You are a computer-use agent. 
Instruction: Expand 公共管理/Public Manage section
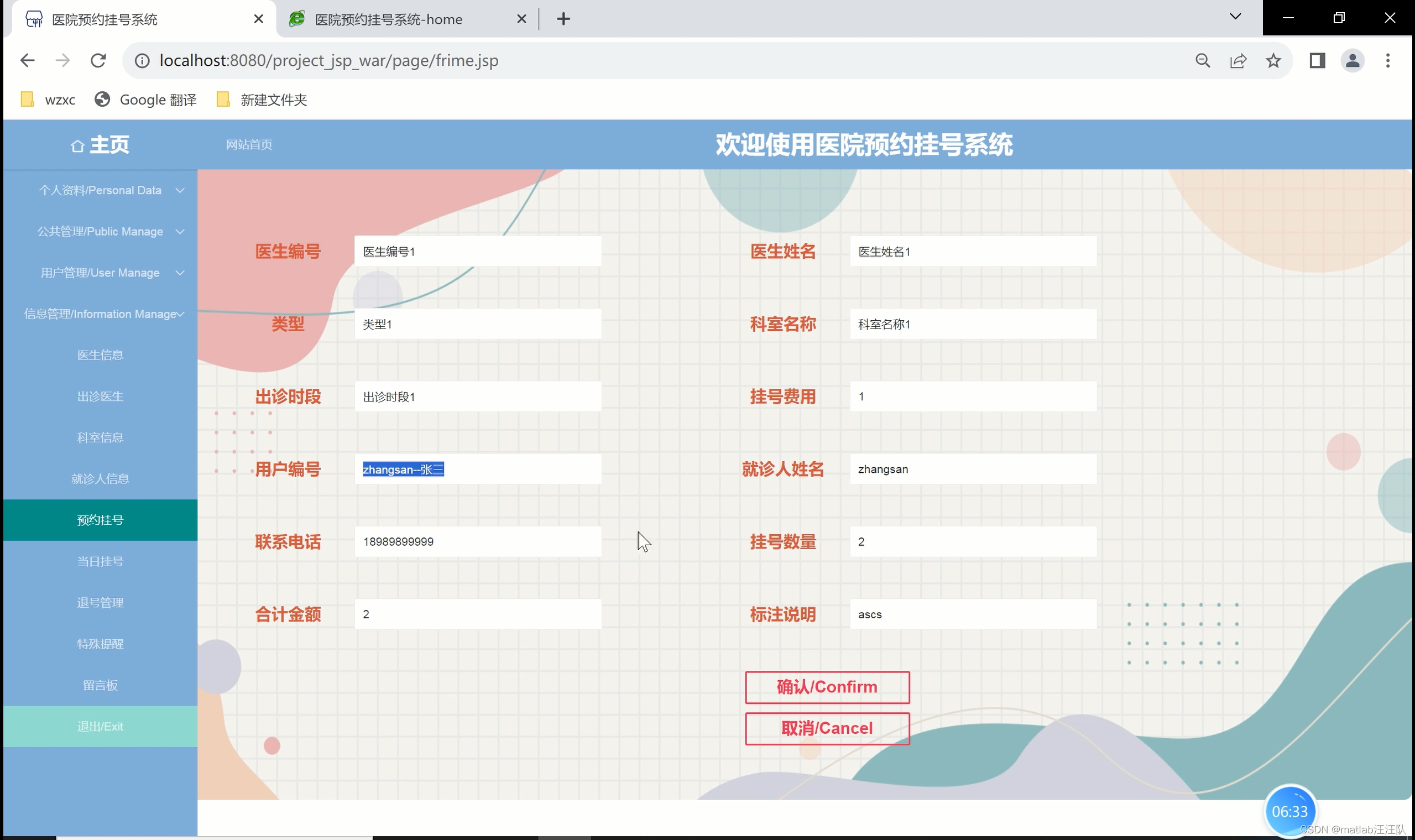tap(101, 232)
